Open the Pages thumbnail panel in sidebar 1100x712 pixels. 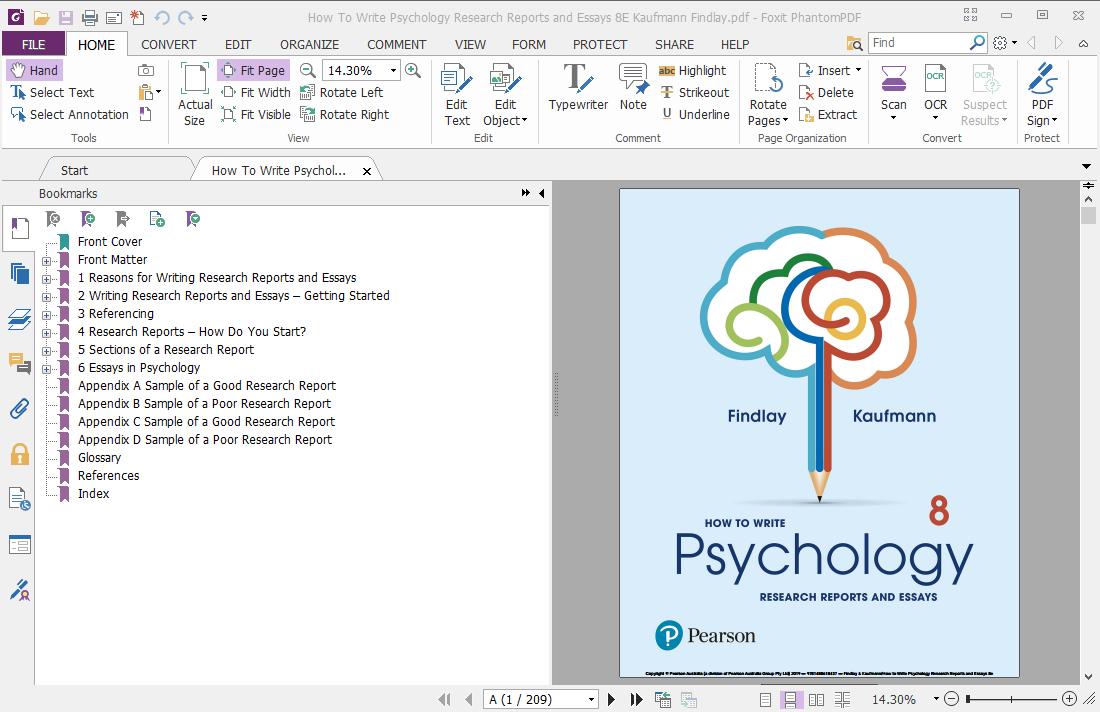[20, 274]
